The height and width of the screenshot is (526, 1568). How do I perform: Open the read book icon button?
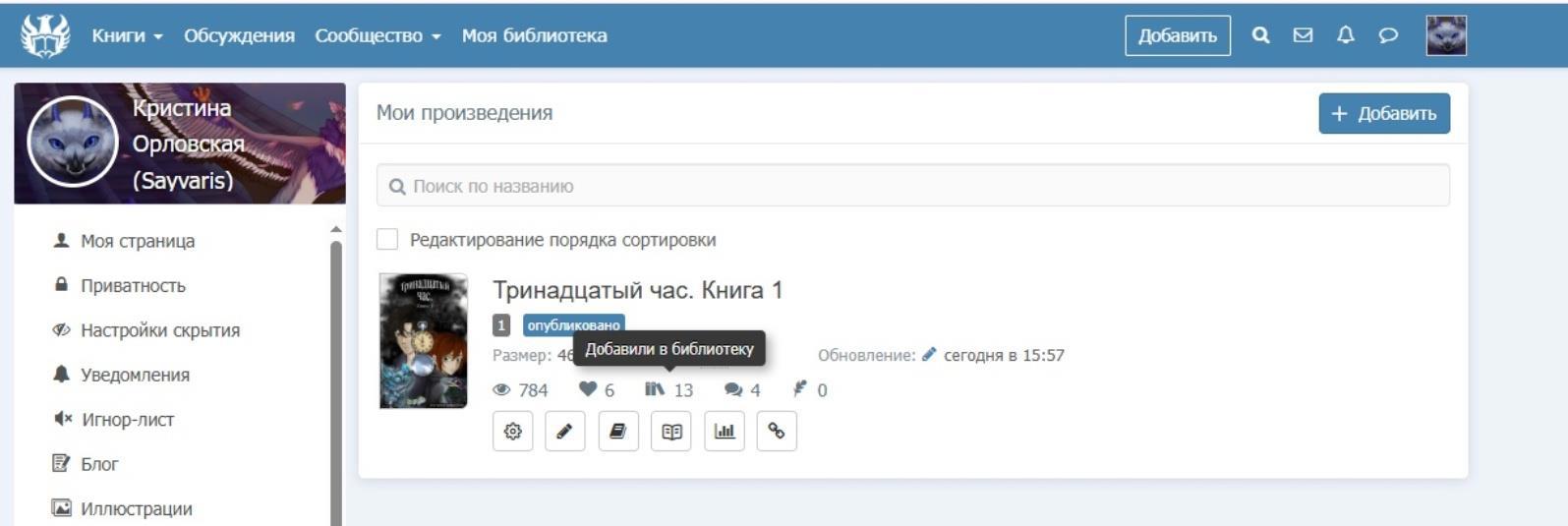[x=671, y=431]
